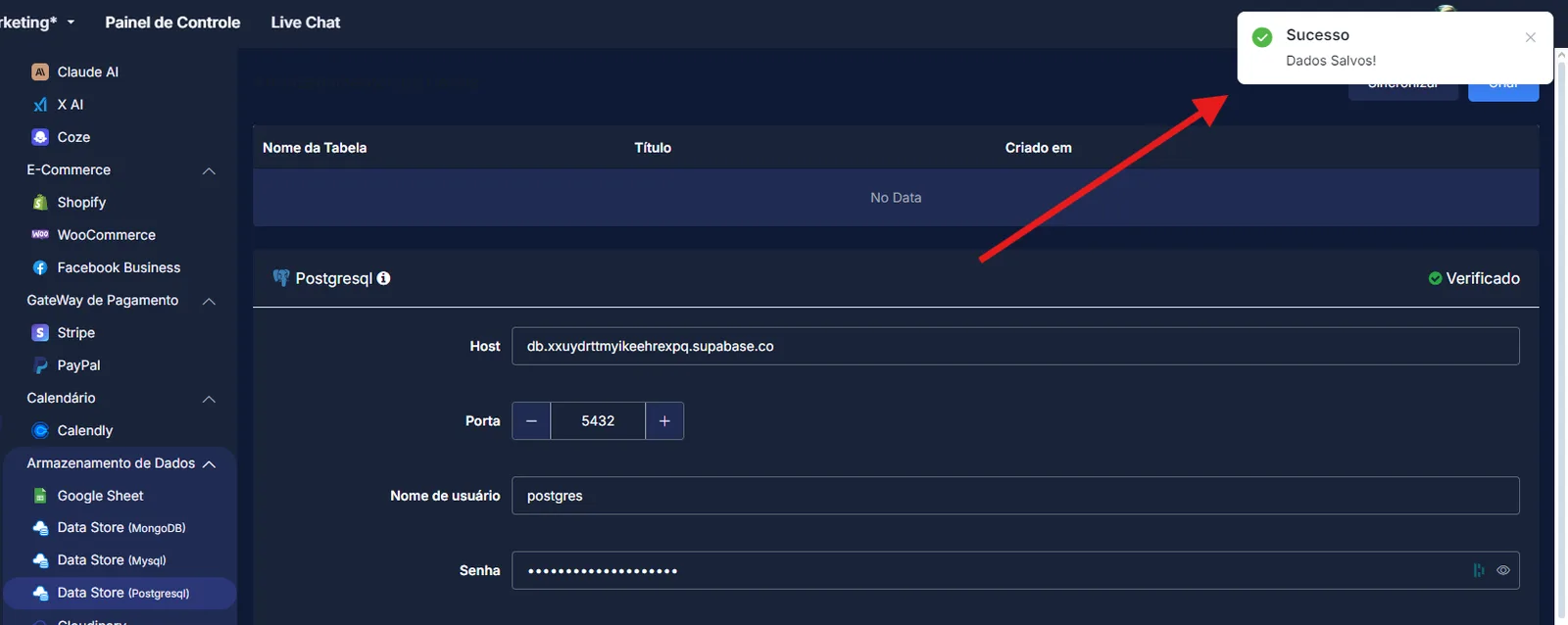Select the X AI icon

click(x=40, y=105)
